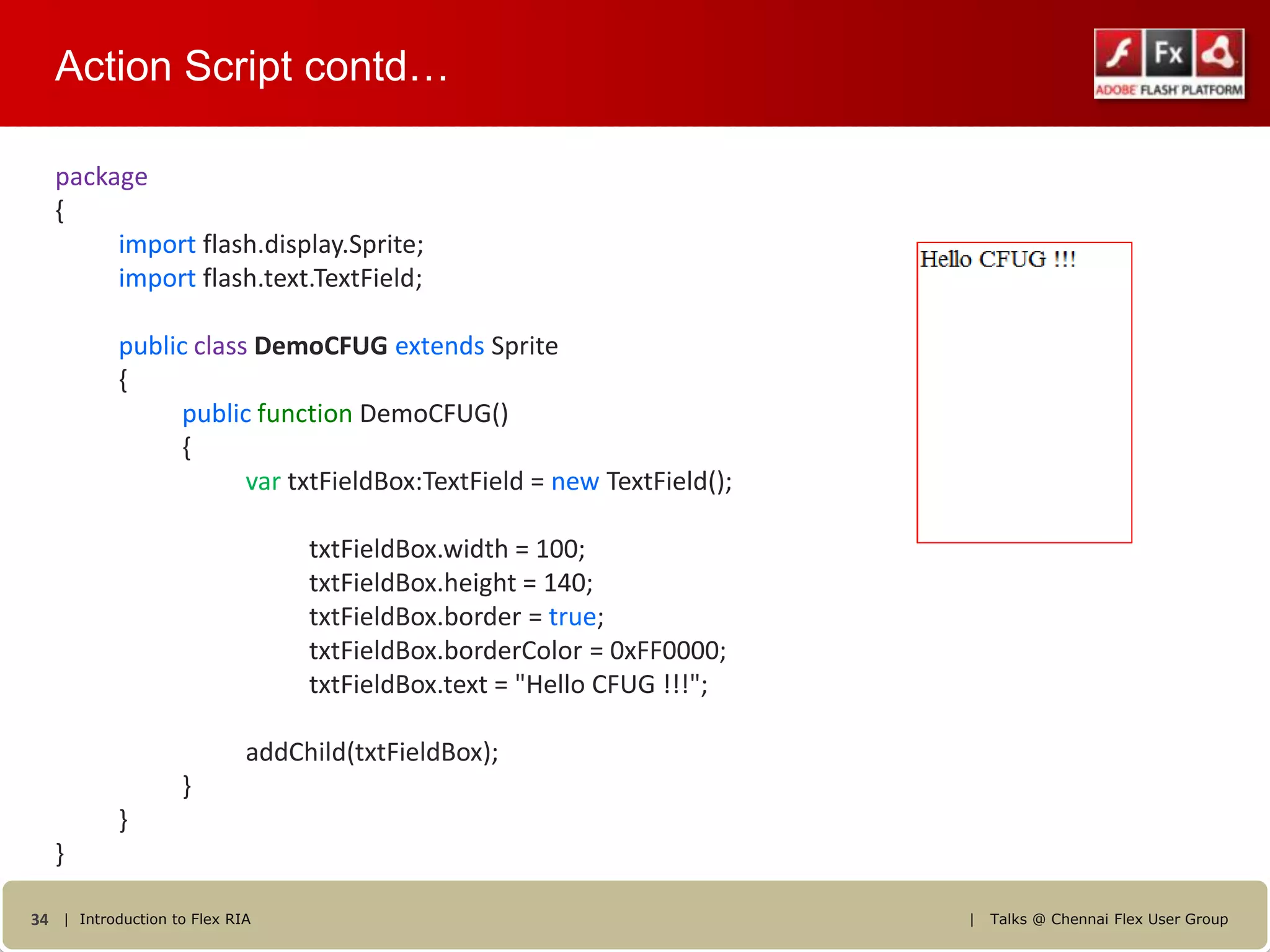The width and height of the screenshot is (1270, 952).
Task: Click the Hello CFUG !!! output text
Action: pos(997,259)
